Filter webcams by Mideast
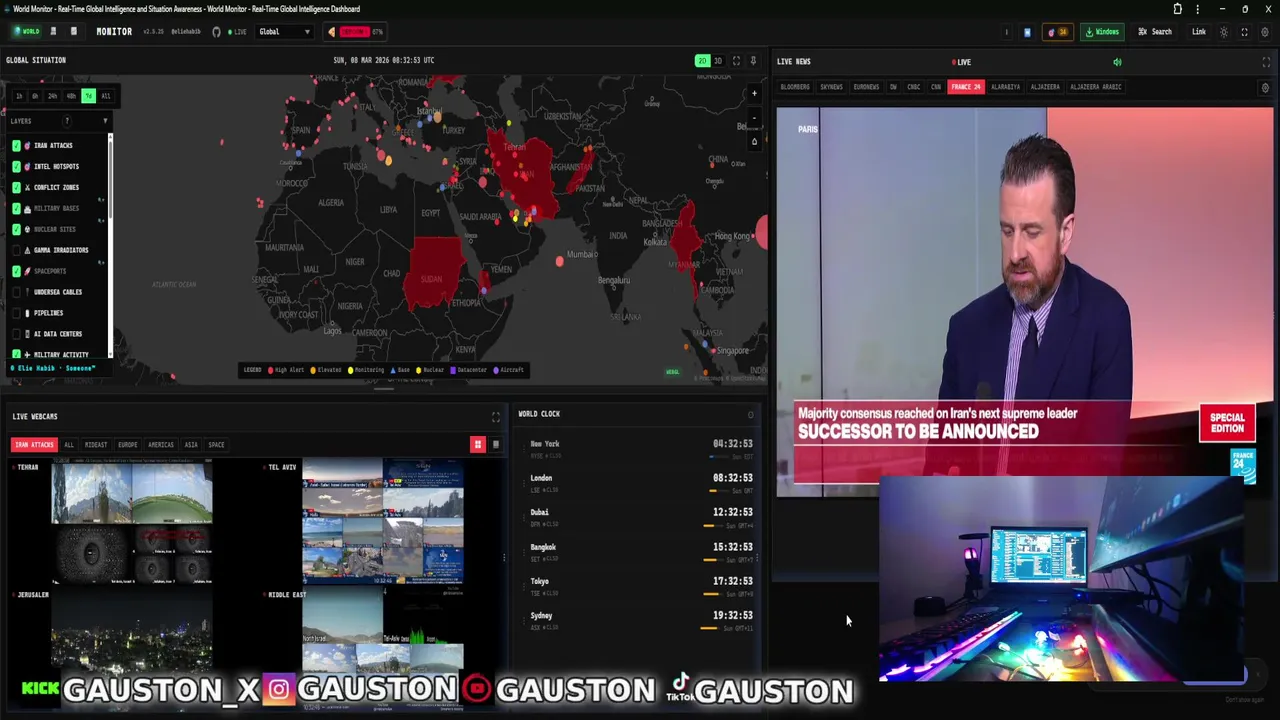The width and height of the screenshot is (1280, 720). [96, 445]
